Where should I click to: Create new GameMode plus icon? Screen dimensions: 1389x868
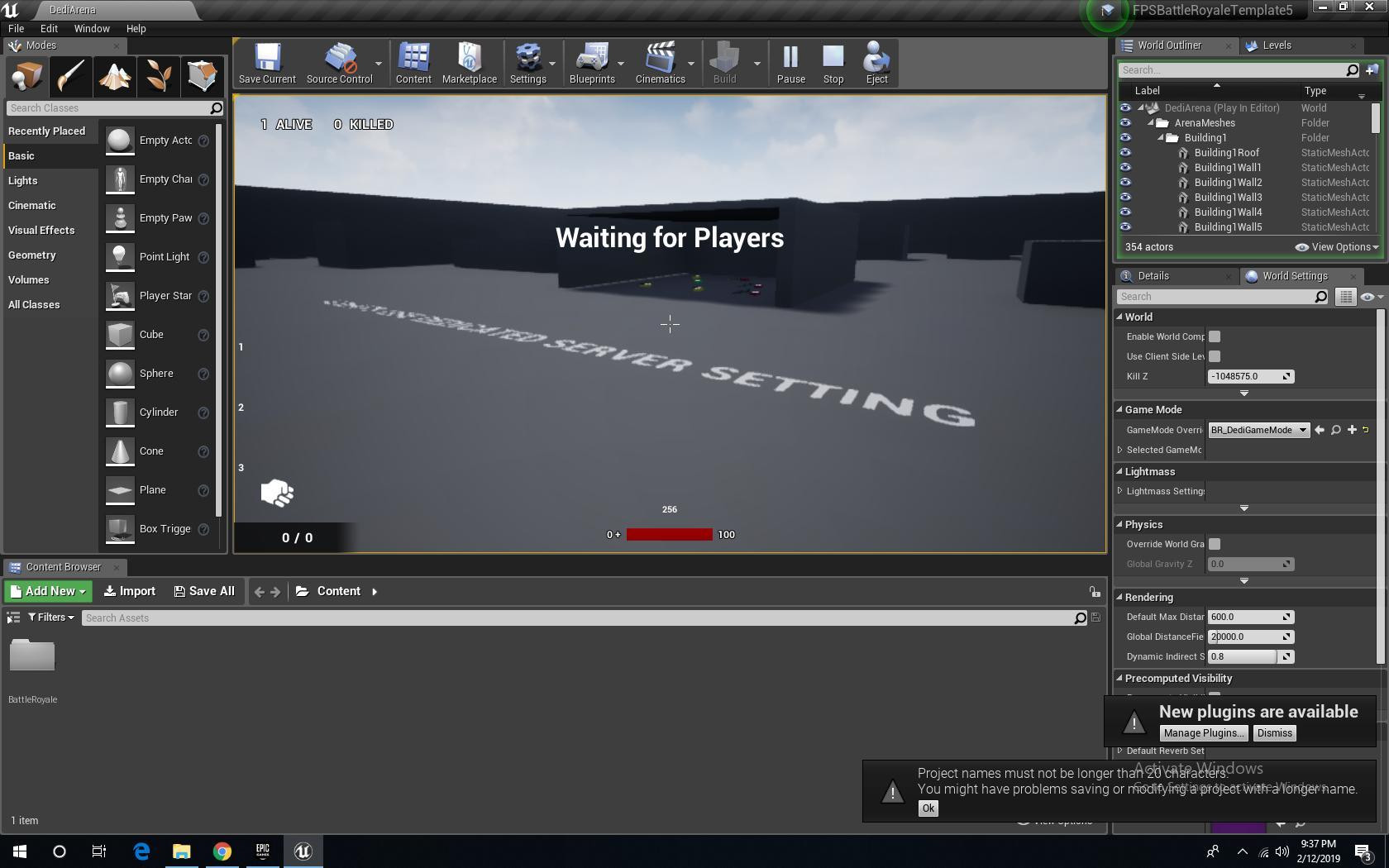(1352, 430)
